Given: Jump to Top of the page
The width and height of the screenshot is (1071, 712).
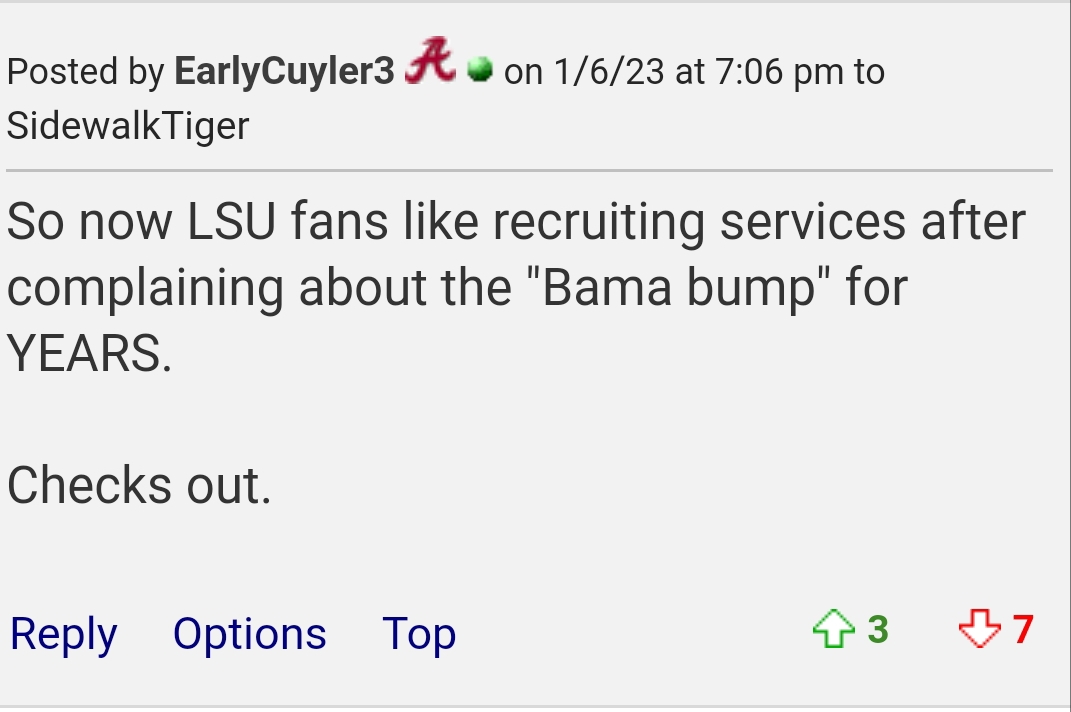Looking at the screenshot, I should point(419,634).
